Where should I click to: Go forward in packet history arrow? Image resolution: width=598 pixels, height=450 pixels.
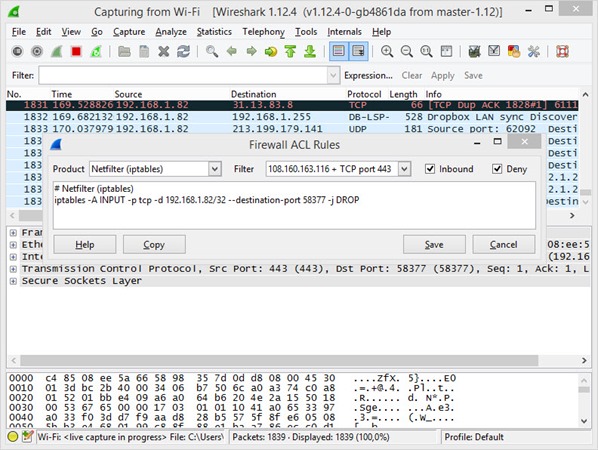251,51
